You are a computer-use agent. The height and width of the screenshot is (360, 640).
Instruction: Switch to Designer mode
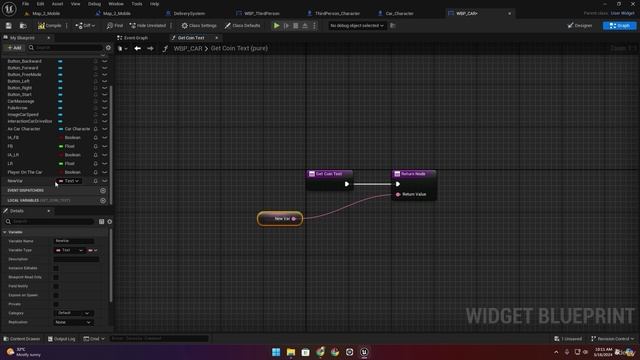click(580, 26)
